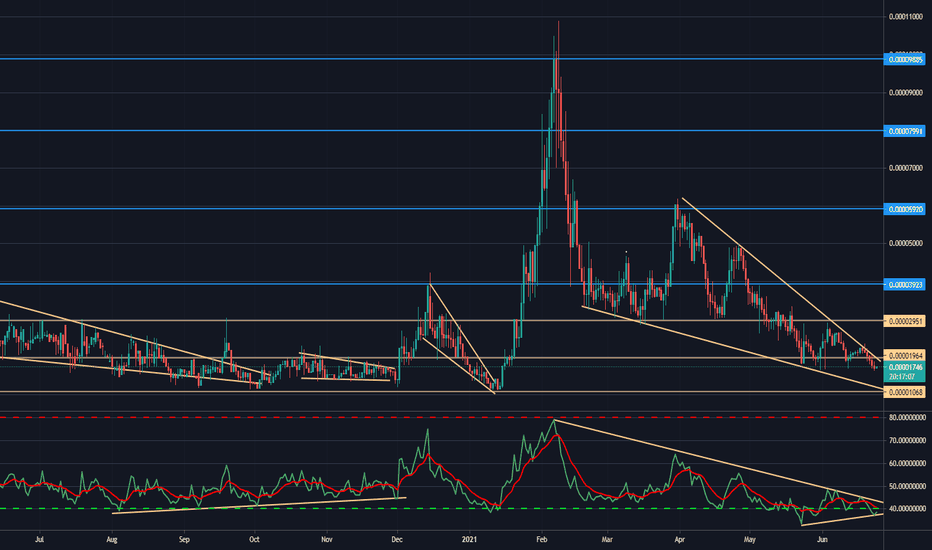Click the Oct label on time axis

(x=254, y=540)
